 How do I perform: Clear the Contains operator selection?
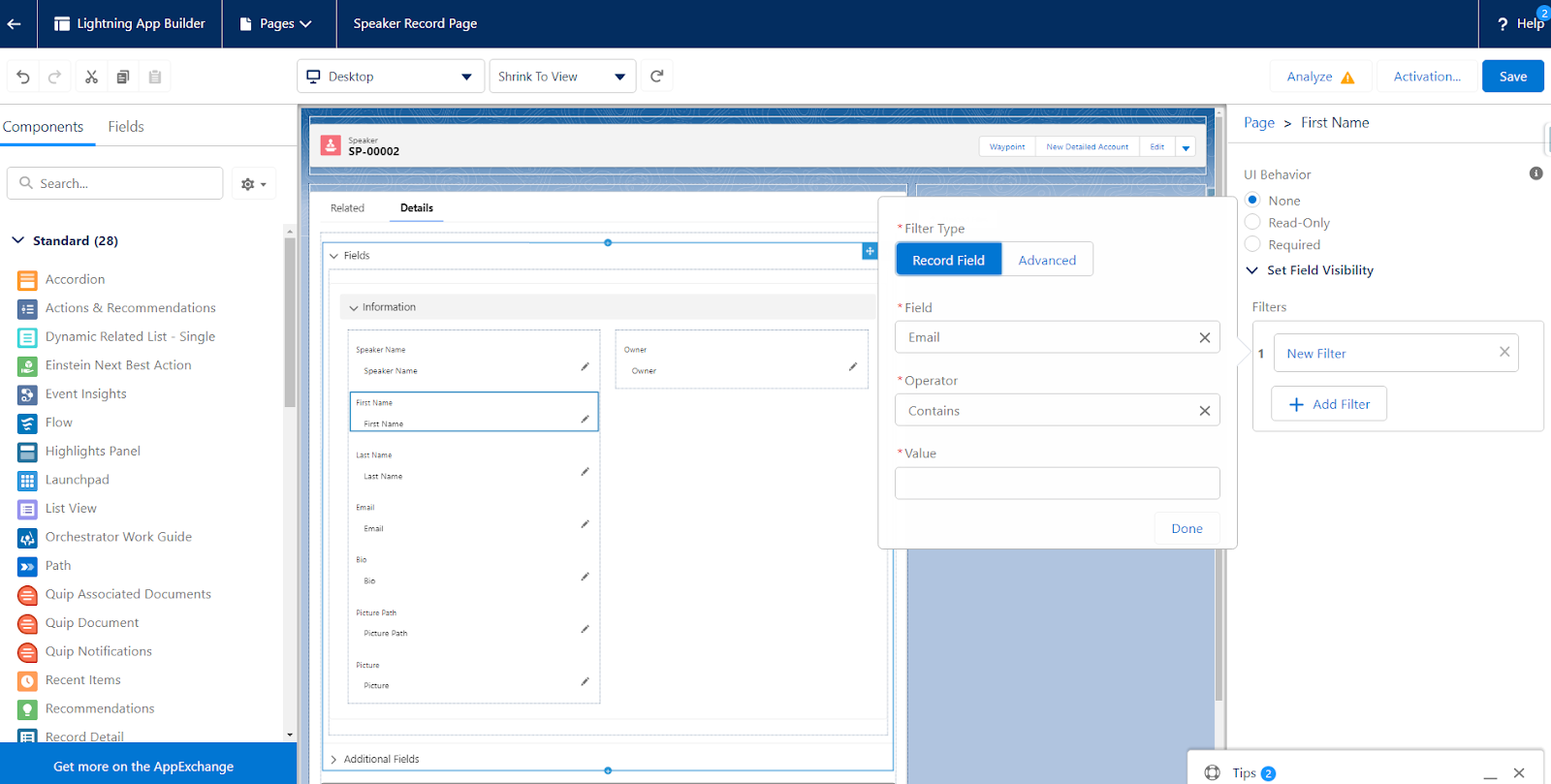click(x=1205, y=411)
